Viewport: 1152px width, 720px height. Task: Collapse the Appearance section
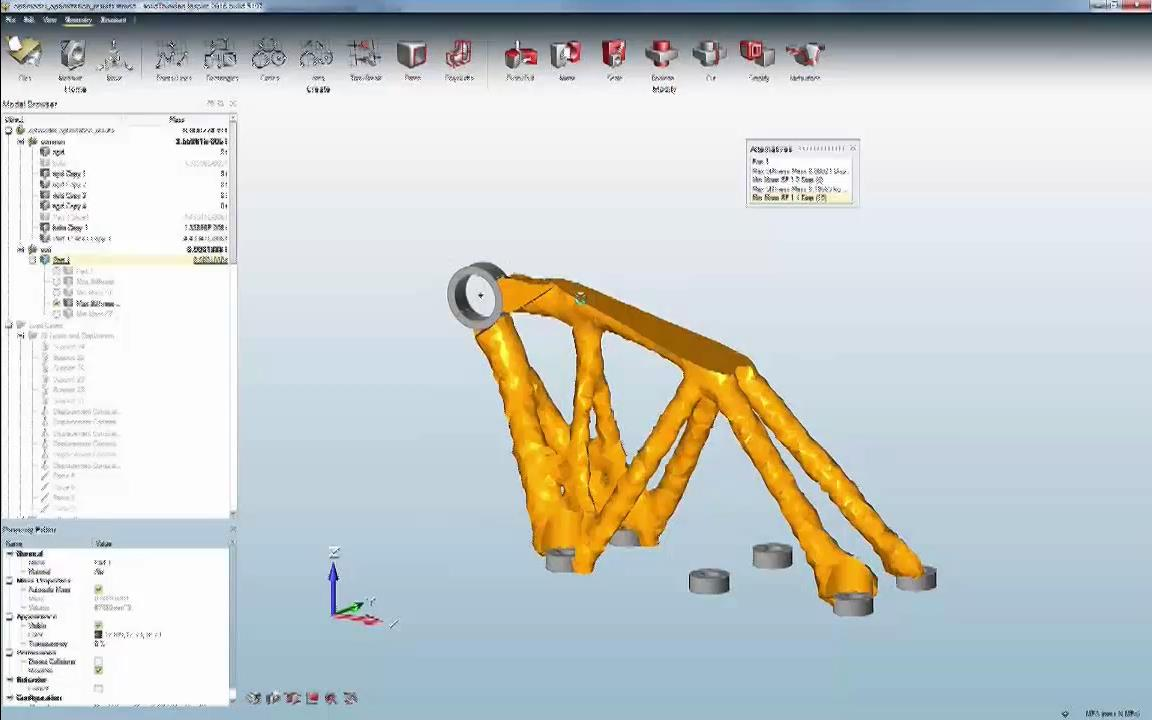10,617
